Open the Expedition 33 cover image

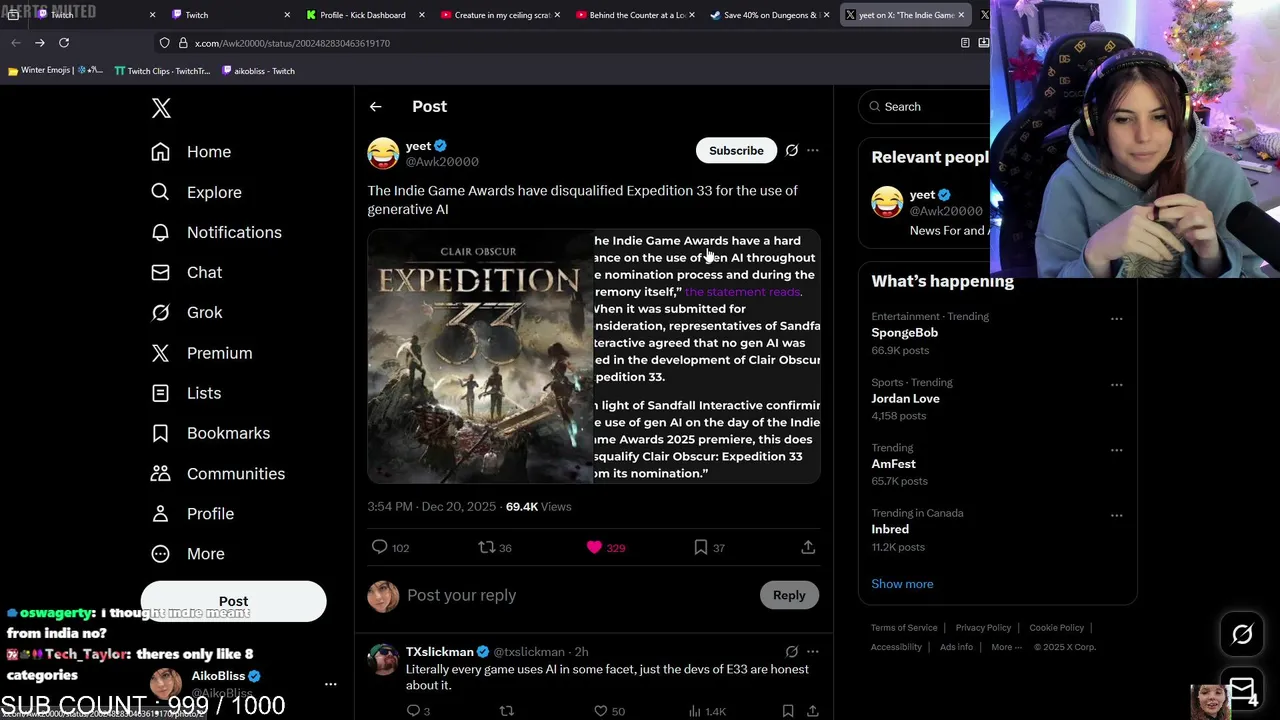tap(480, 357)
